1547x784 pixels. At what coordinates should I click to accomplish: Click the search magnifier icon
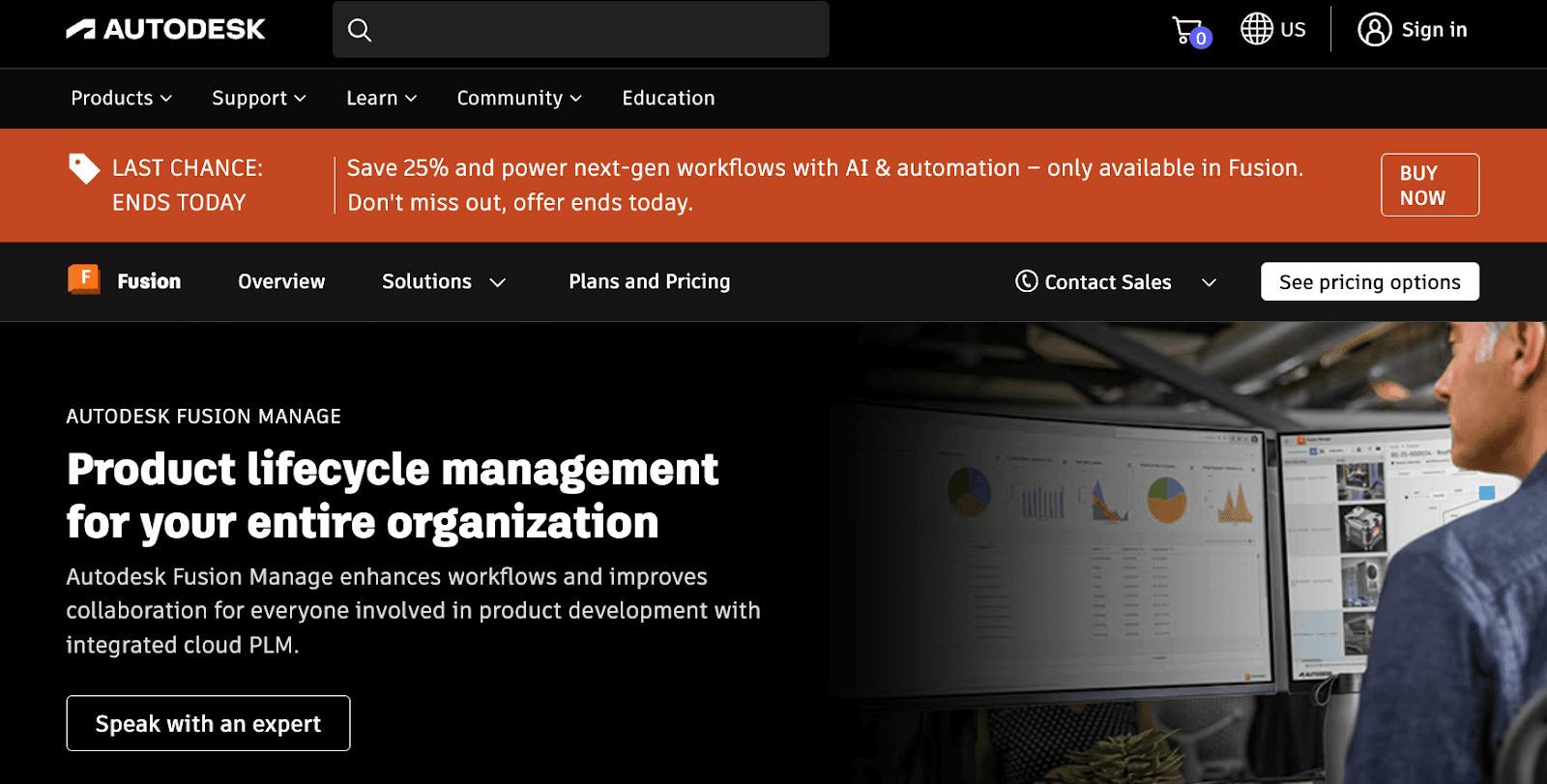360,30
